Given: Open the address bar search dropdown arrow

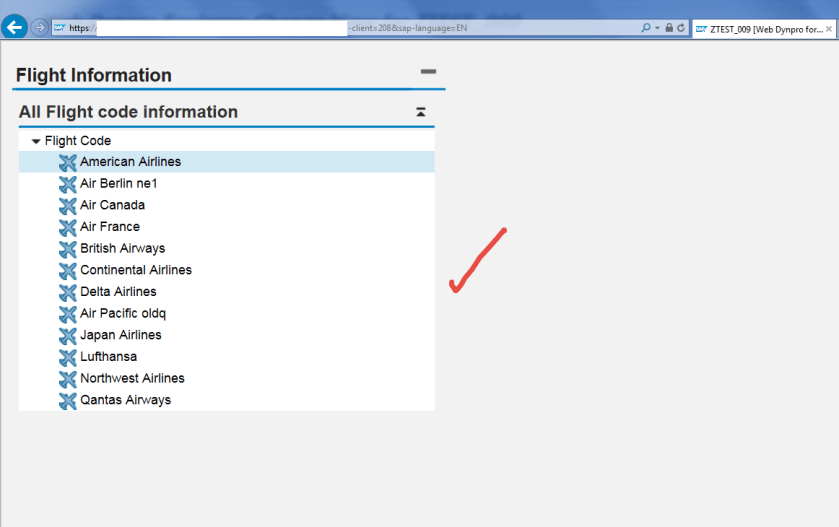Looking at the screenshot, I should [x=657, y=28].
